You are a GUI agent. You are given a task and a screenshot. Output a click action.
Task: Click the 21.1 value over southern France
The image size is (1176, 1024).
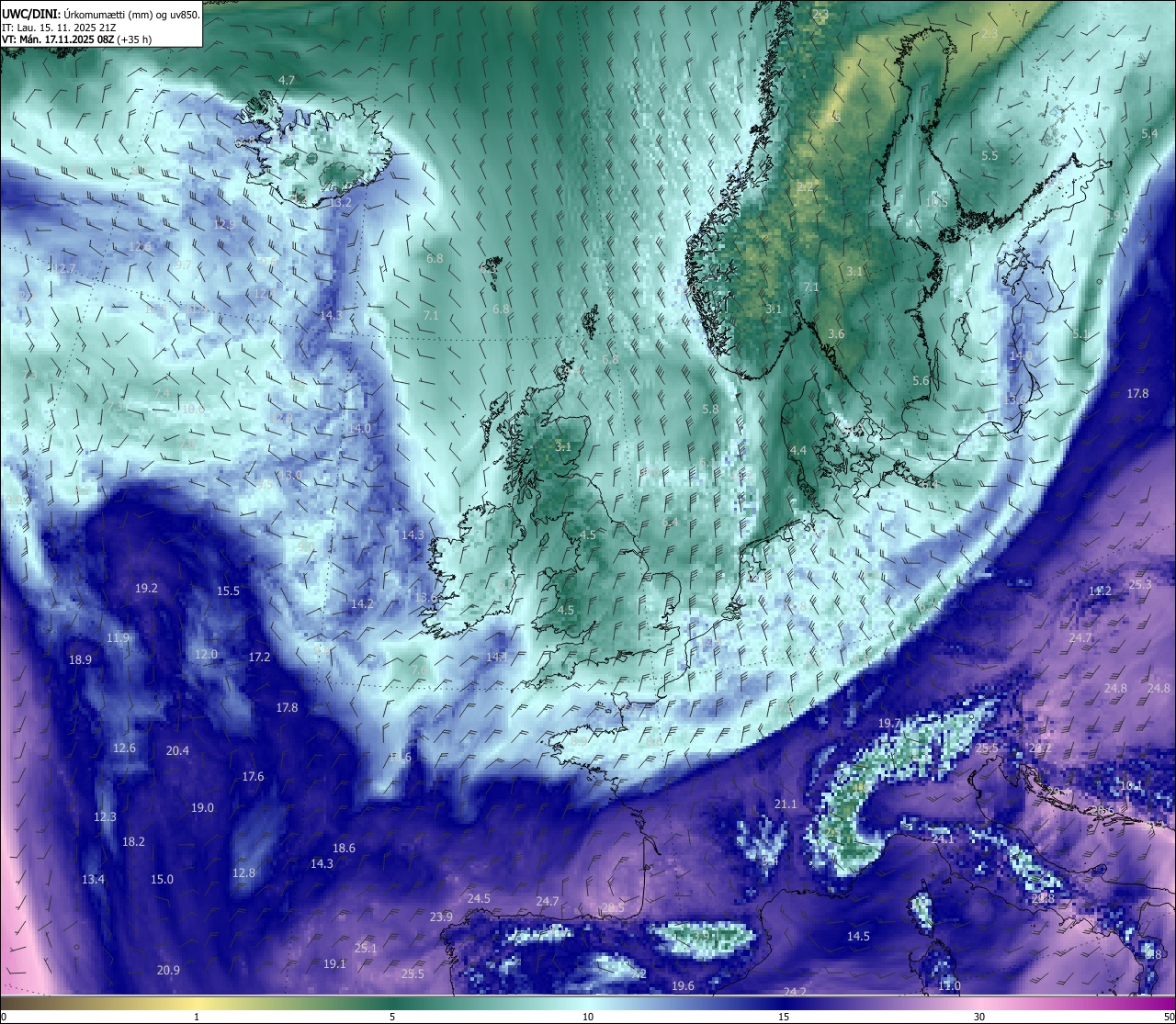click(x=786, y=805)
